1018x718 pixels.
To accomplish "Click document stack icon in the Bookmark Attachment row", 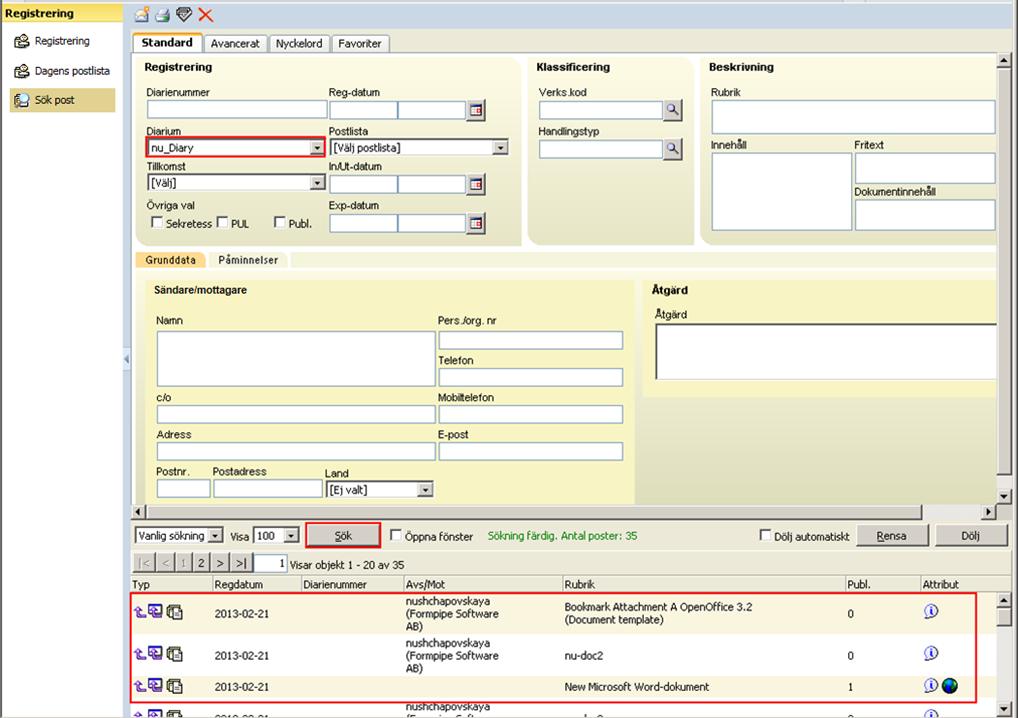I will [x=175, y=612].
